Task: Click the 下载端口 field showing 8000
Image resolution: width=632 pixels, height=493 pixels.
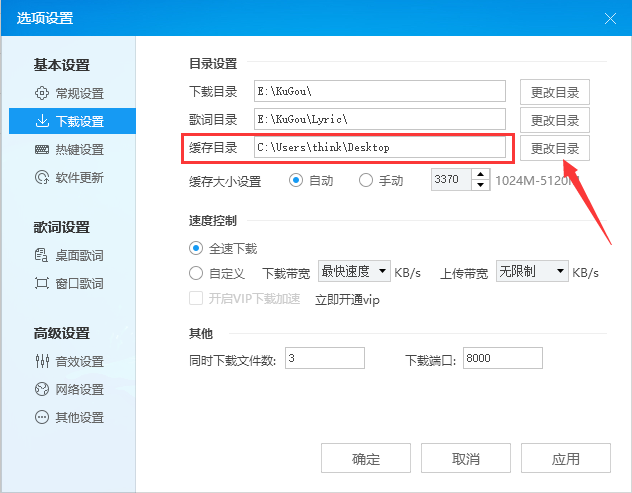Action: (503, 358)
